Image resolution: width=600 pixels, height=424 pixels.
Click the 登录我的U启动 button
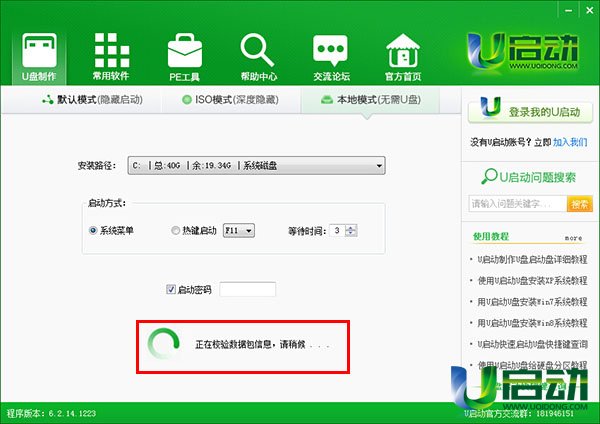click(530, 110)
